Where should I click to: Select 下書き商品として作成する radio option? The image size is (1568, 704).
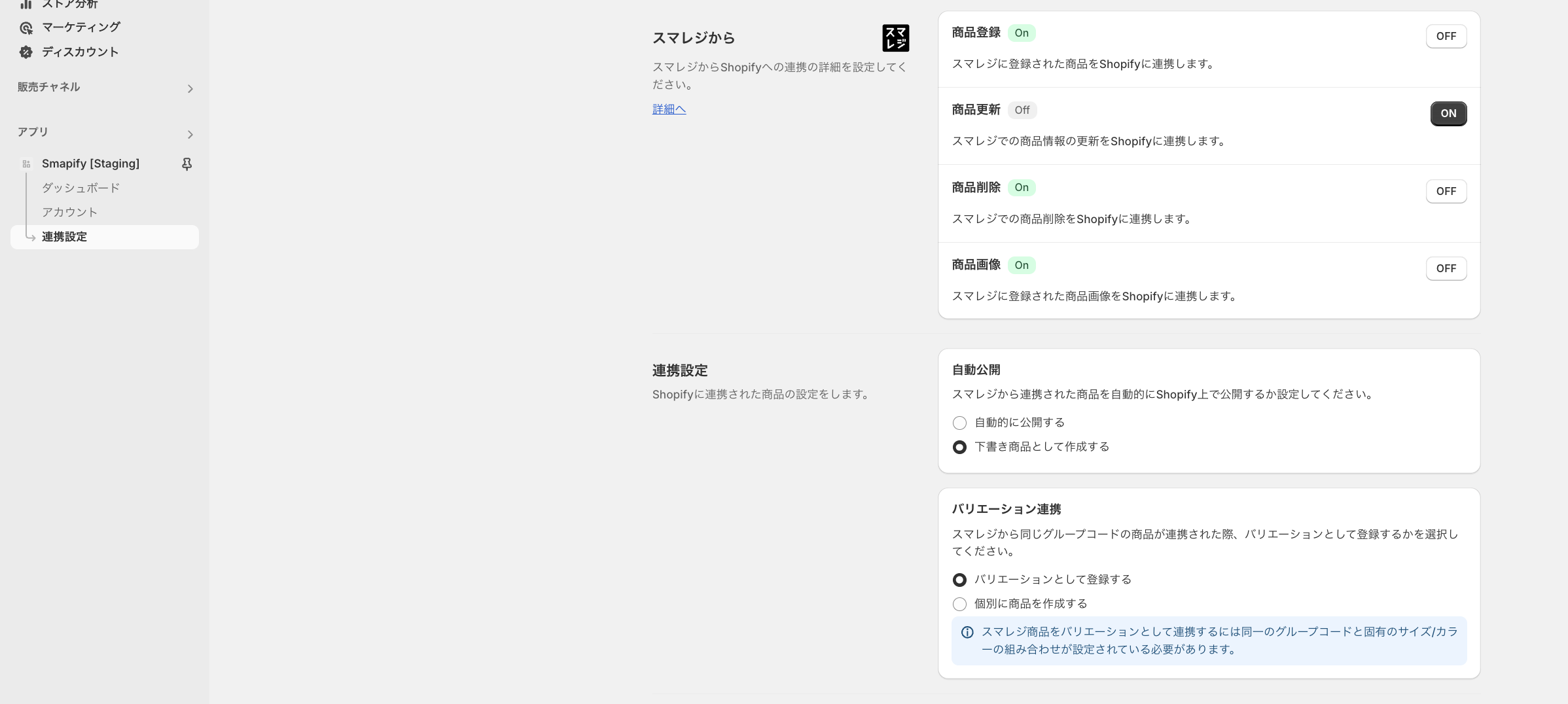click(x=959, y=447)
